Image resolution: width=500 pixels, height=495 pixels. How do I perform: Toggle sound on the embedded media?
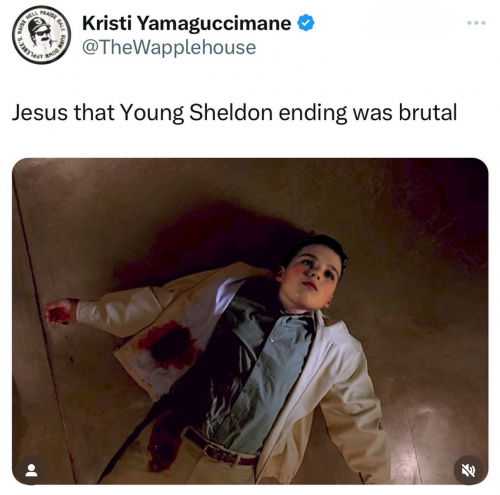point(468,470)
